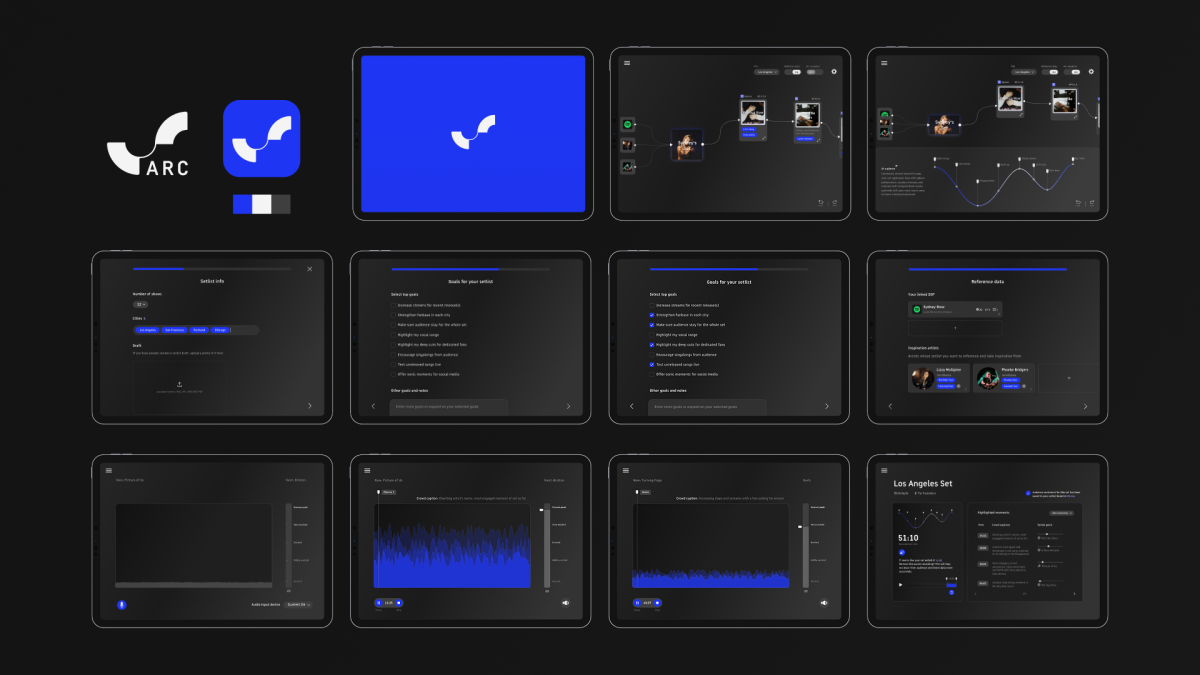Click the blue swatch in the color palette
Screen dimensions: 1200x675
tap(242, 204)
